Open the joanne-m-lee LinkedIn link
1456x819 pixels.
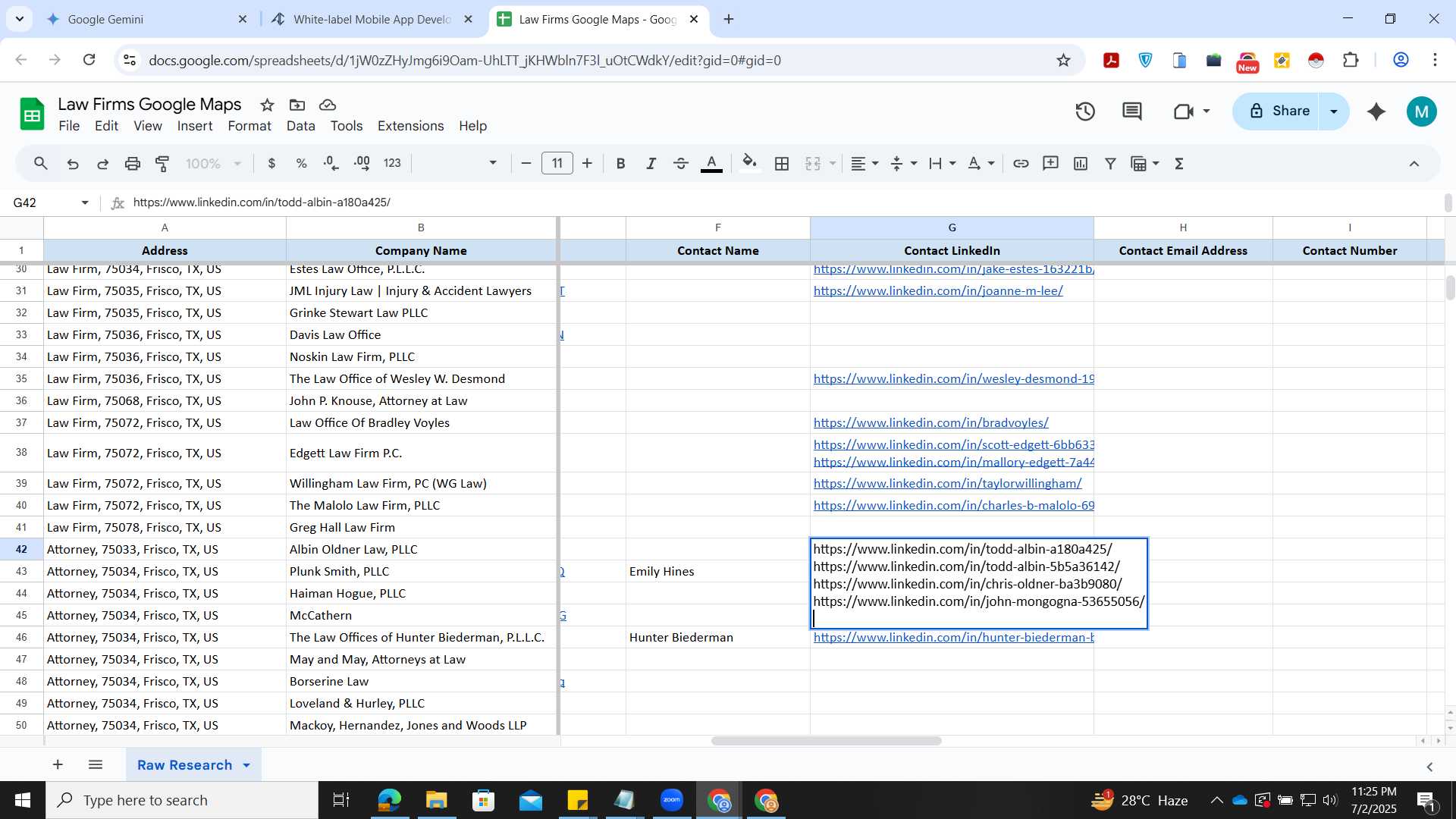[938, 290]
